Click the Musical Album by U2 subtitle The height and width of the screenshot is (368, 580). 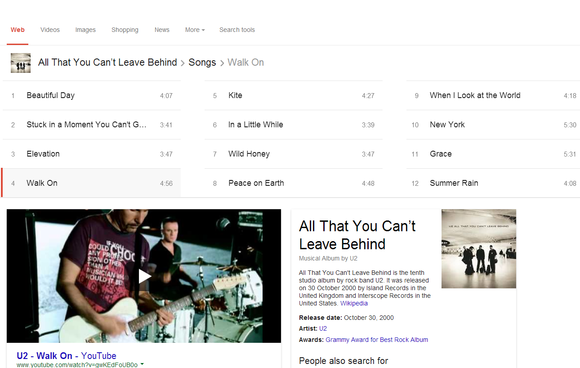coord(328,258)
